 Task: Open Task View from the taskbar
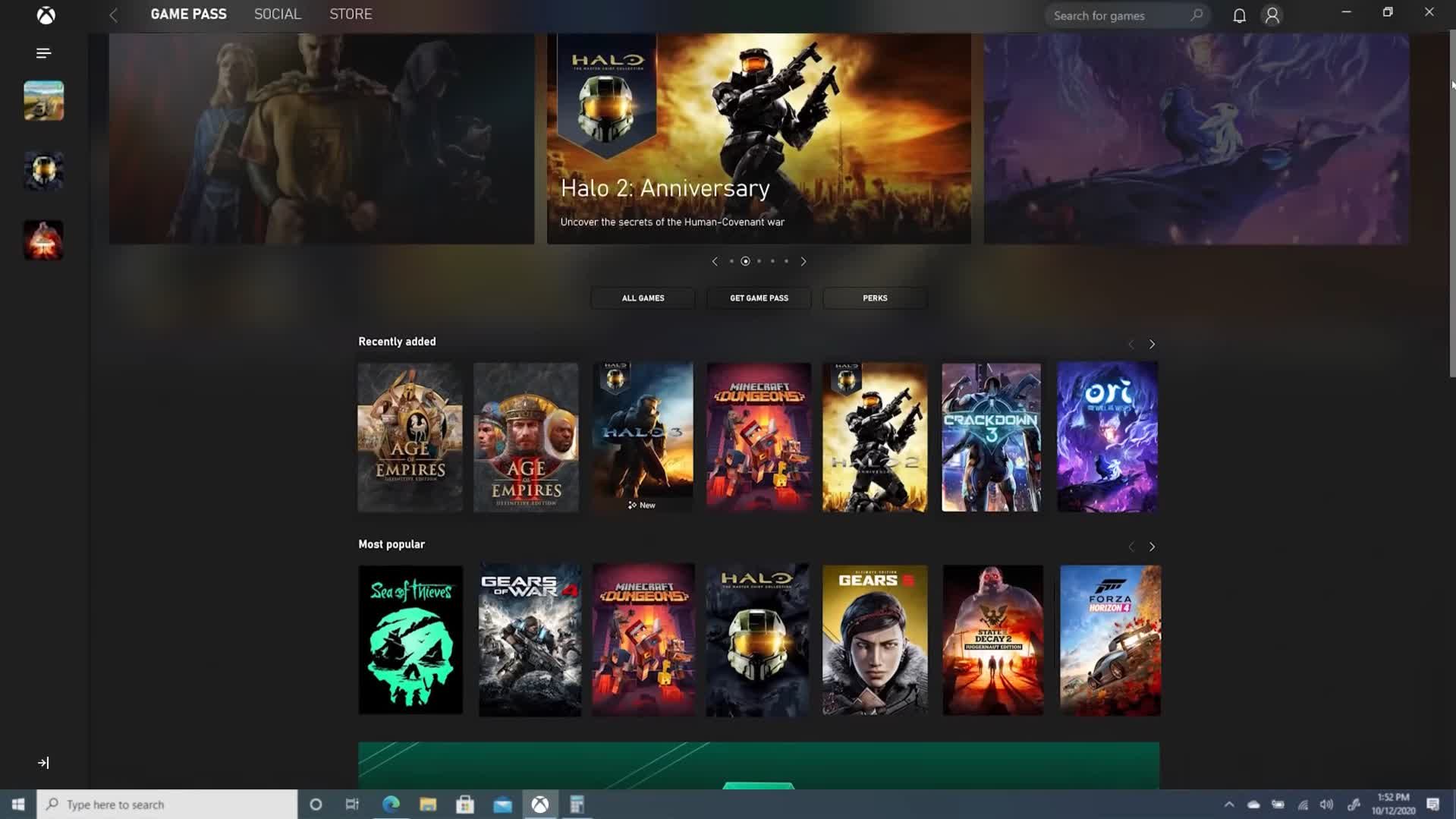tap(352, 805)
